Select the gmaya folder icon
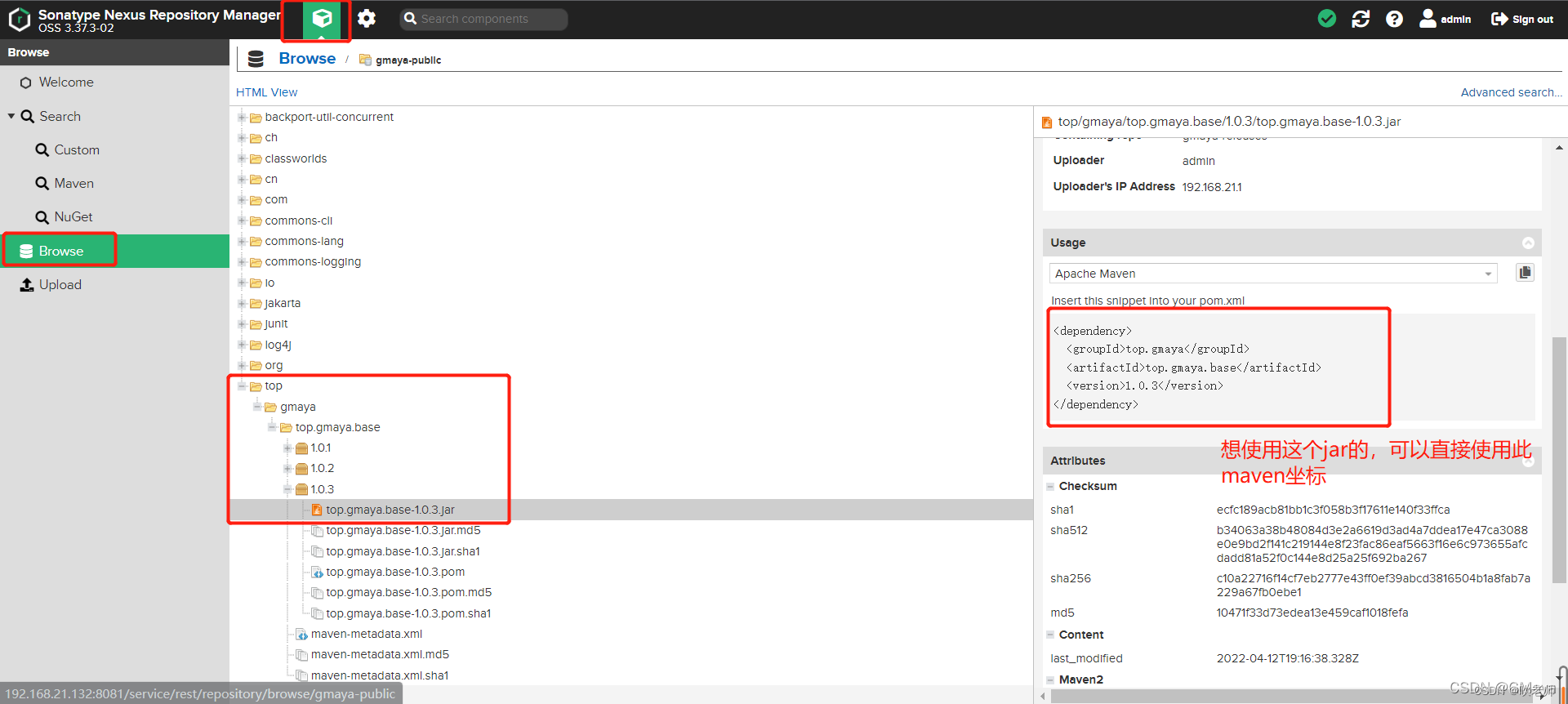This screenshot has width=1568, height=704. (270, 407)
